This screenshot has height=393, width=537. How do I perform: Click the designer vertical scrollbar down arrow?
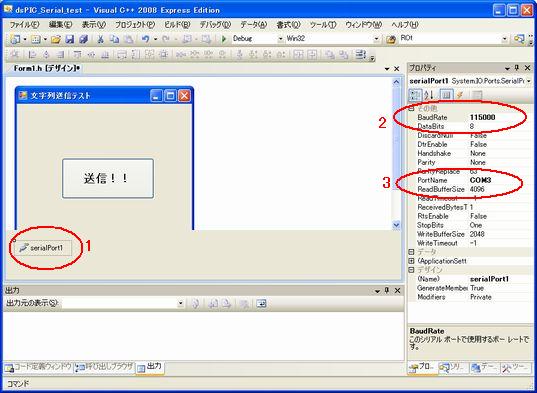tap(396, 225)
